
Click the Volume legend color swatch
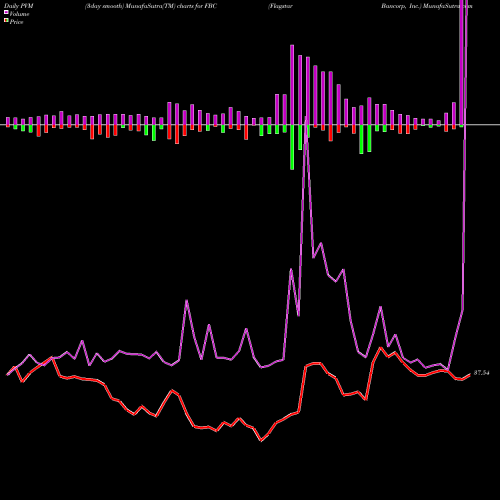6,13
